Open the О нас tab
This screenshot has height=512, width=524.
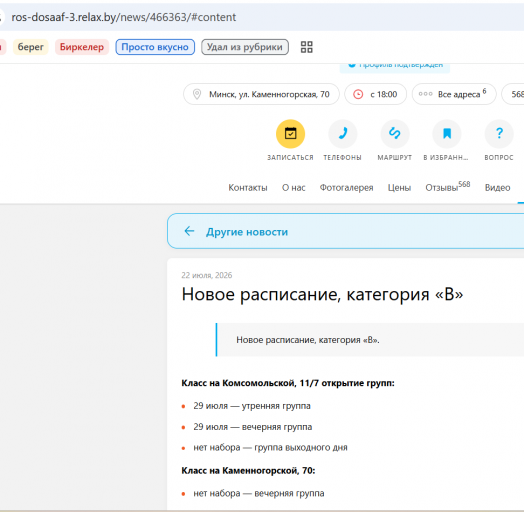pos(293,188)
